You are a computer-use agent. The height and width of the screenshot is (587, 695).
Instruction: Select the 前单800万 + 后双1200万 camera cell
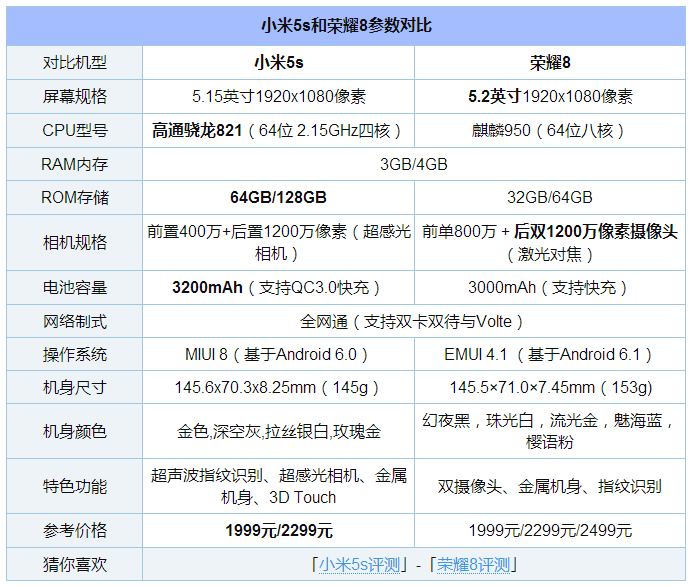click(x=550, y=243)
